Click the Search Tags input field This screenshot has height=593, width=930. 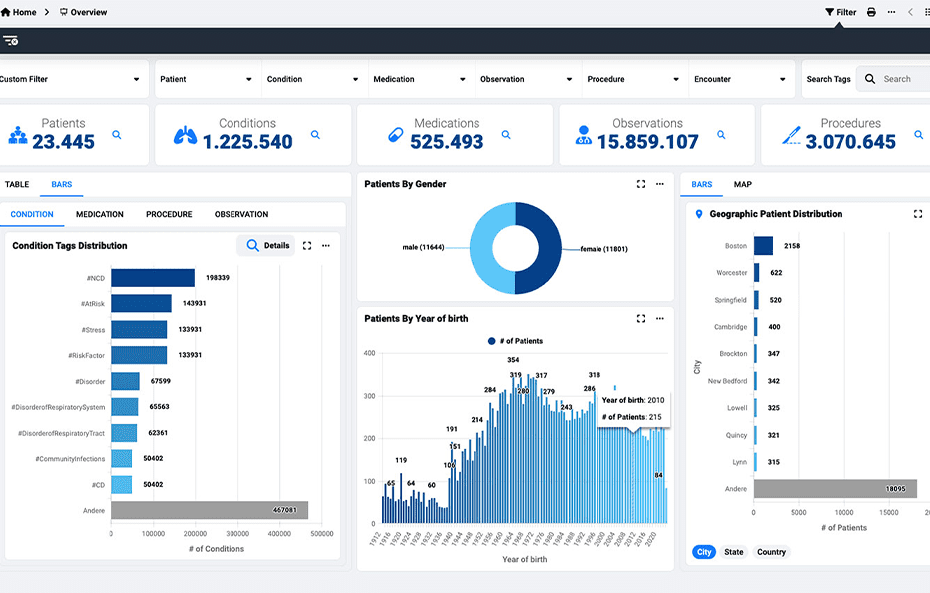coord(900,79)
